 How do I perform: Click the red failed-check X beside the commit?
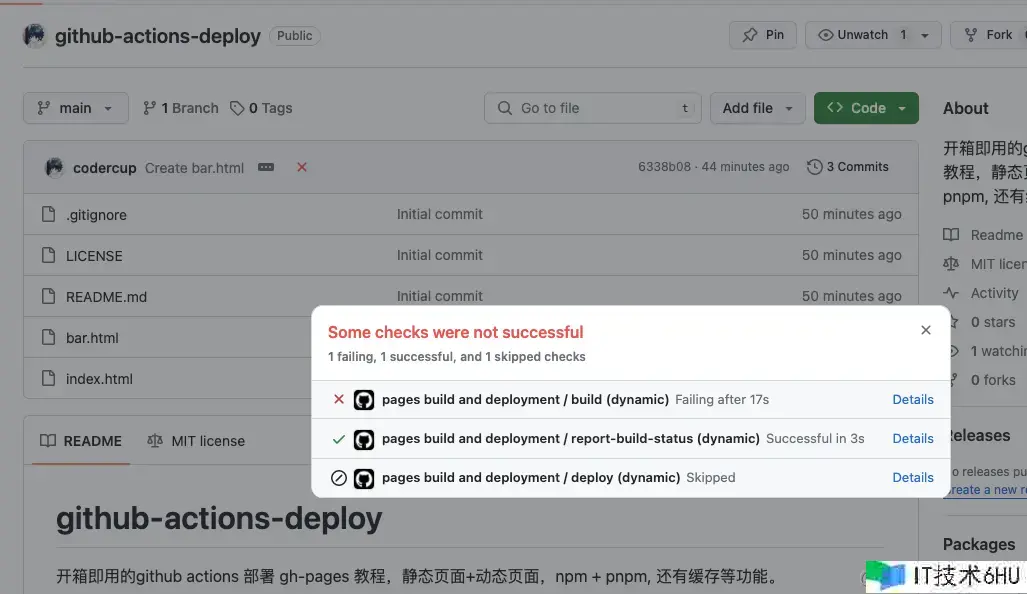tap(302, 167)
